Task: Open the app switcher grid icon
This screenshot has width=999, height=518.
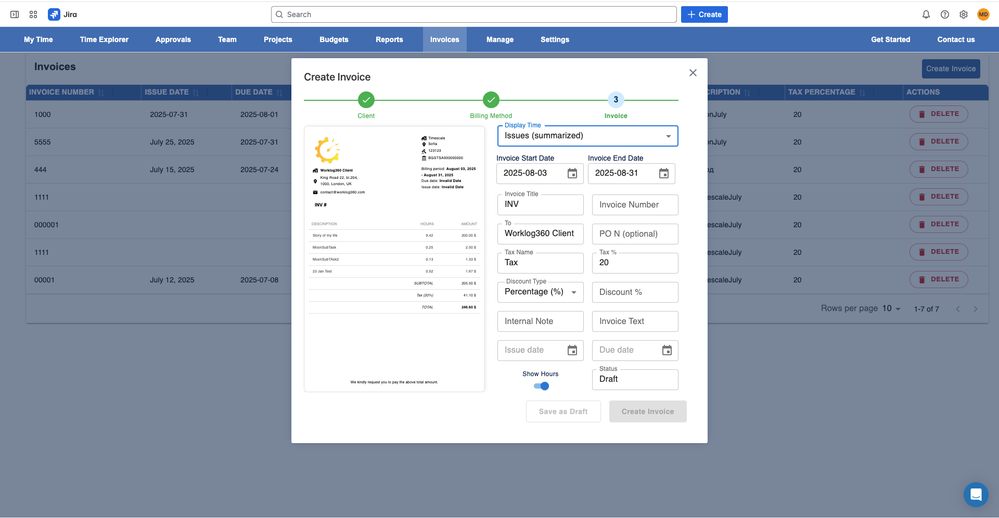Action: [x=33, y=14]
